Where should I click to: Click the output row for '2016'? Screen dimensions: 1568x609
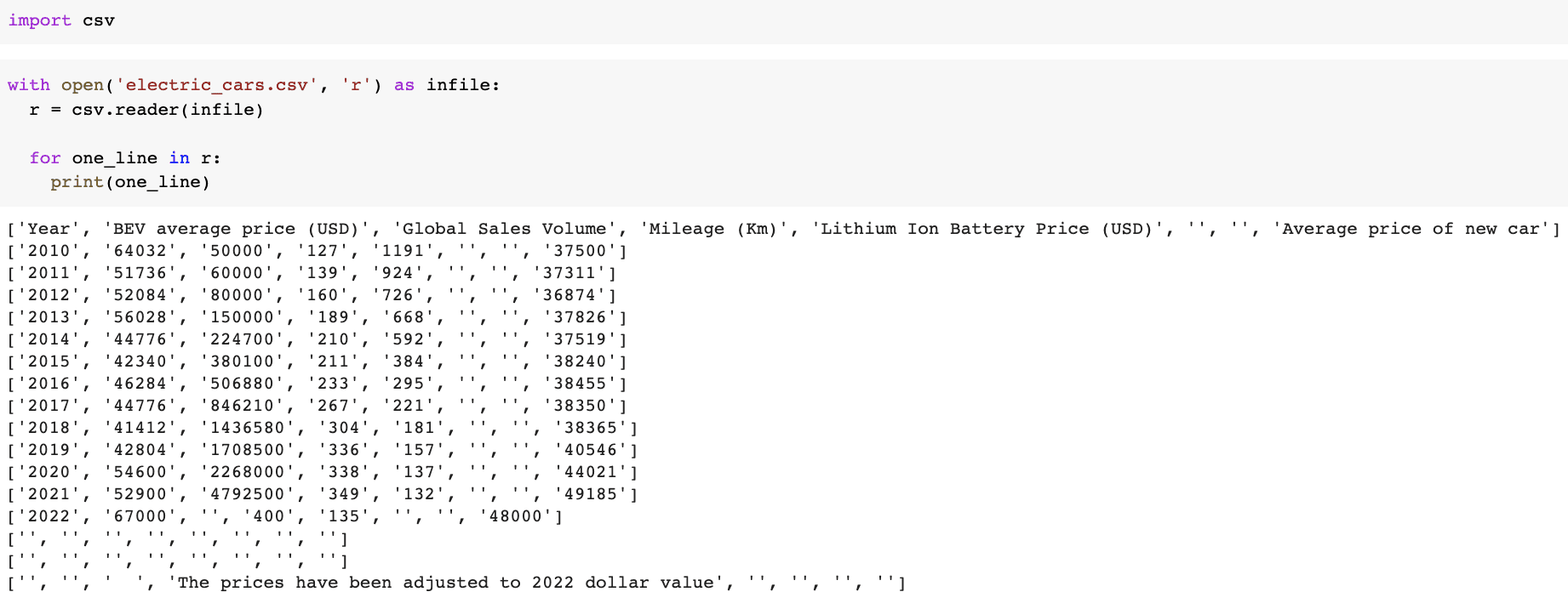pyautogui.click(x=317, y=384)
